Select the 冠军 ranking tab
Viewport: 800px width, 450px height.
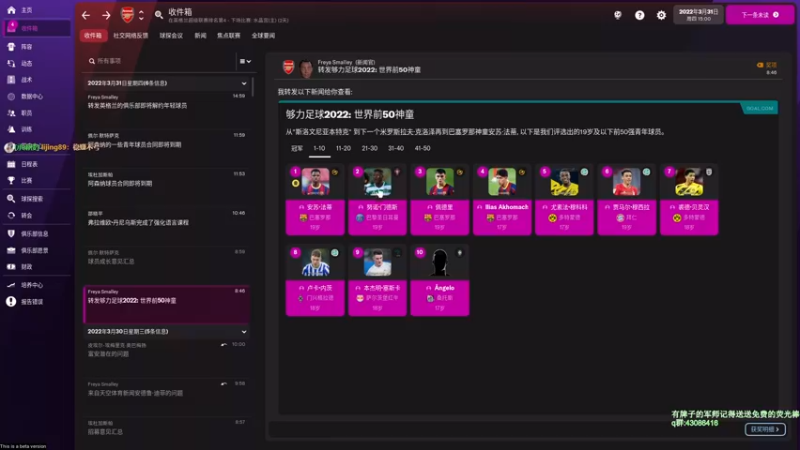(x=297, y=148)
